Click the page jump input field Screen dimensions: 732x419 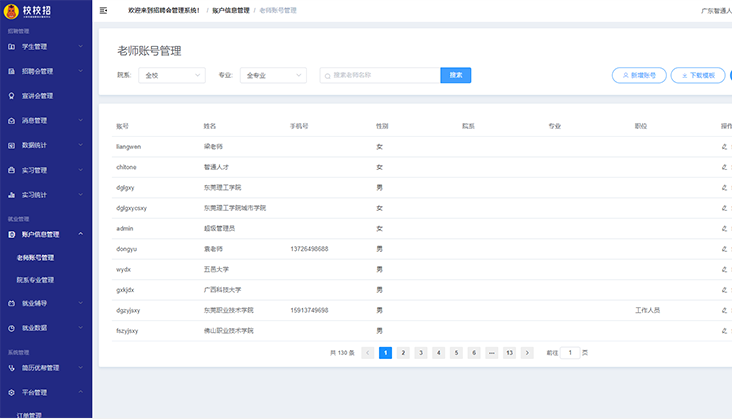570,353
